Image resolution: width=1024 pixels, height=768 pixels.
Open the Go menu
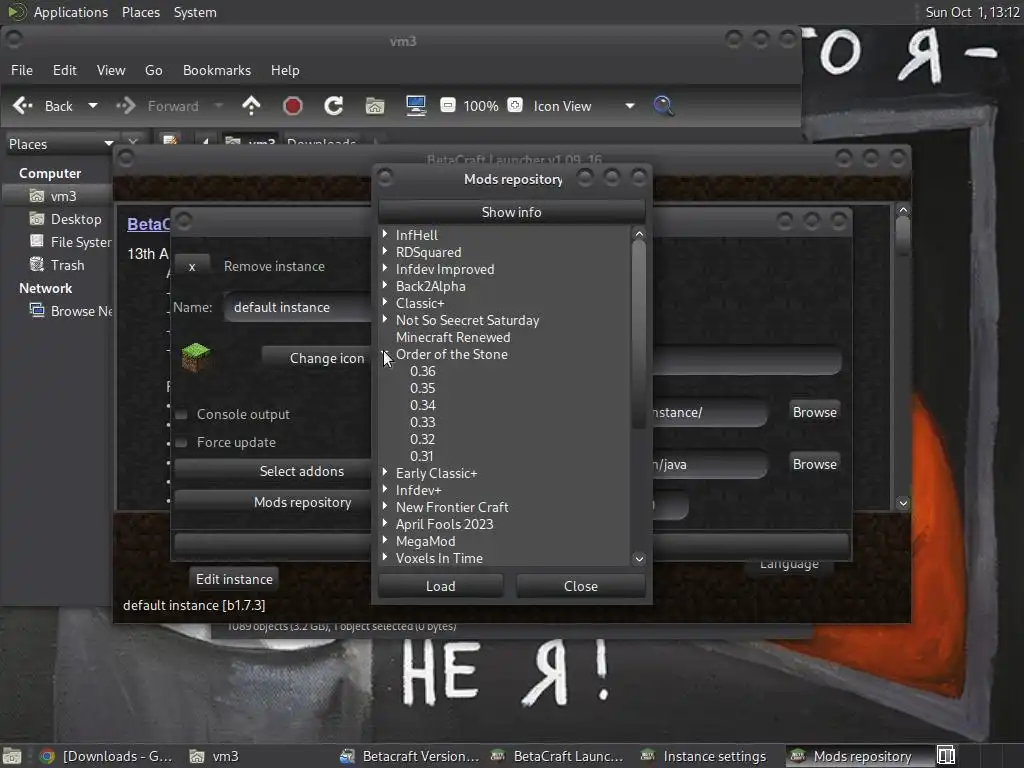click(153, 70)
